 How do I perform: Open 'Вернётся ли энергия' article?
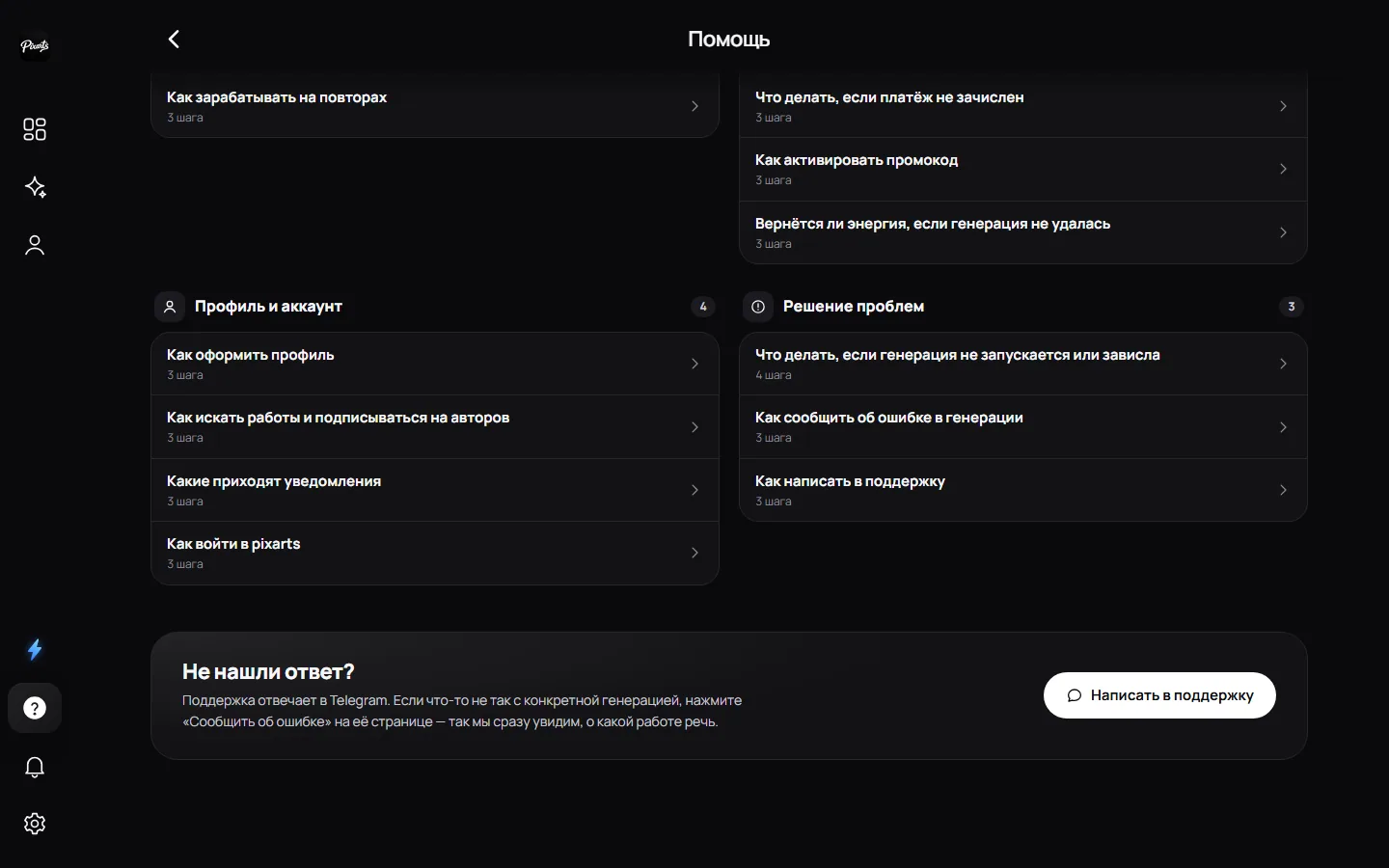point(1023,232)
